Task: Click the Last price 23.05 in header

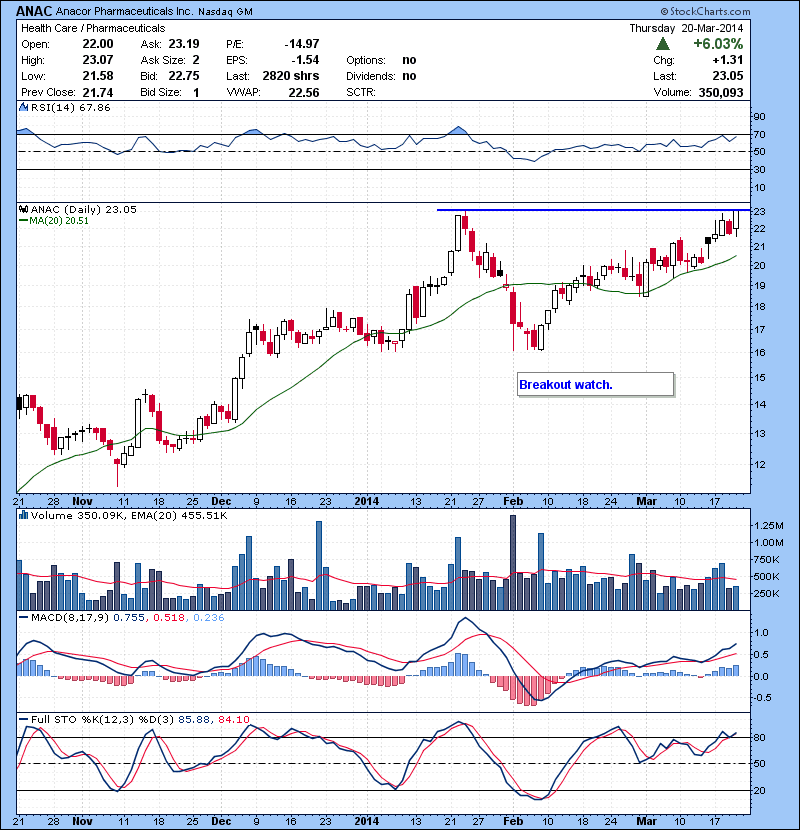Action: 728,76
